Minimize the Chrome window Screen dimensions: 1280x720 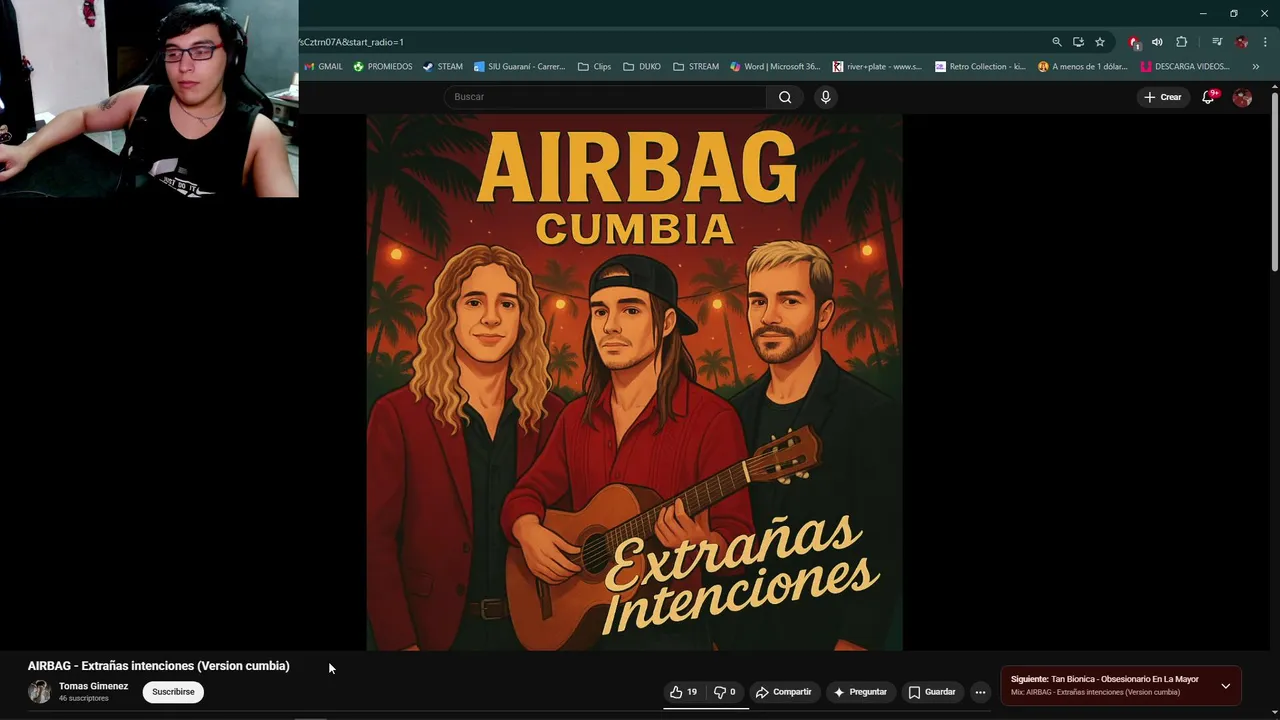click(x=1203, y=13)
